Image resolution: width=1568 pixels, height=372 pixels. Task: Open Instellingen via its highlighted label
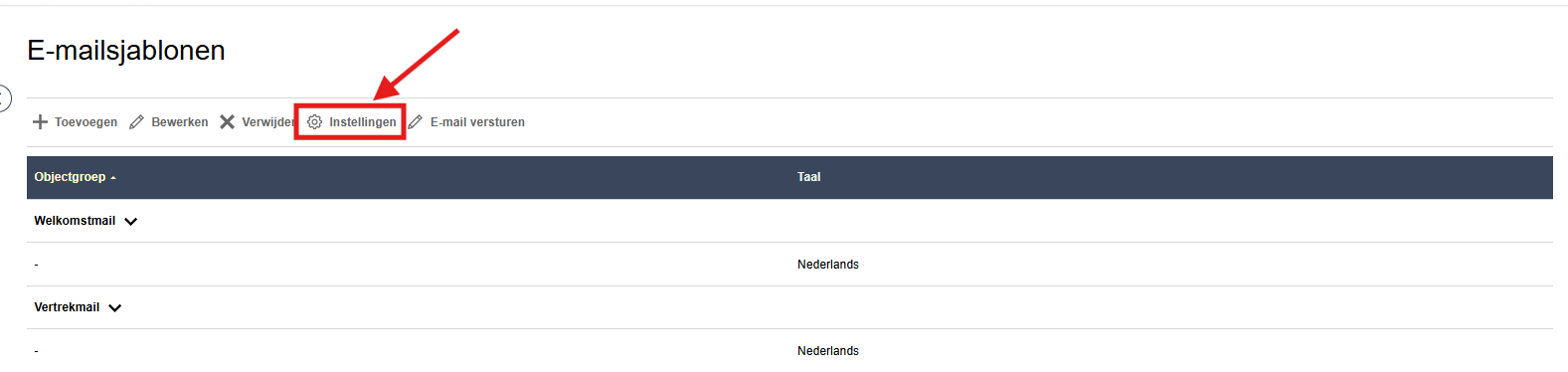click(x=363, y=122)
